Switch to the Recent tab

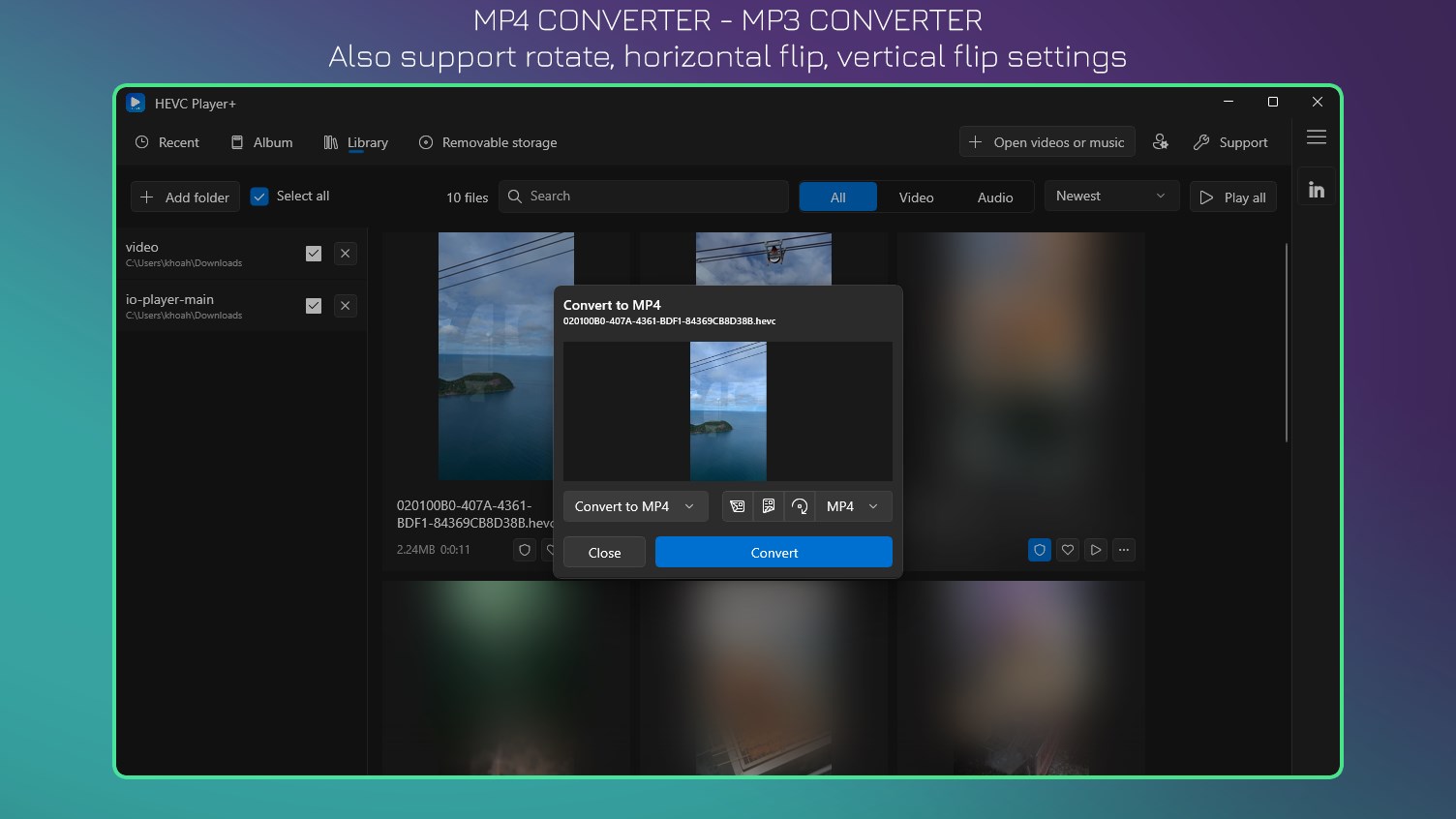167,142
